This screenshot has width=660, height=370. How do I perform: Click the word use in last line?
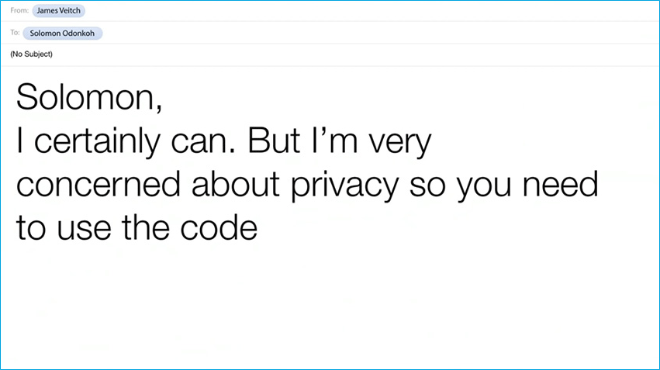coord(84,231)
